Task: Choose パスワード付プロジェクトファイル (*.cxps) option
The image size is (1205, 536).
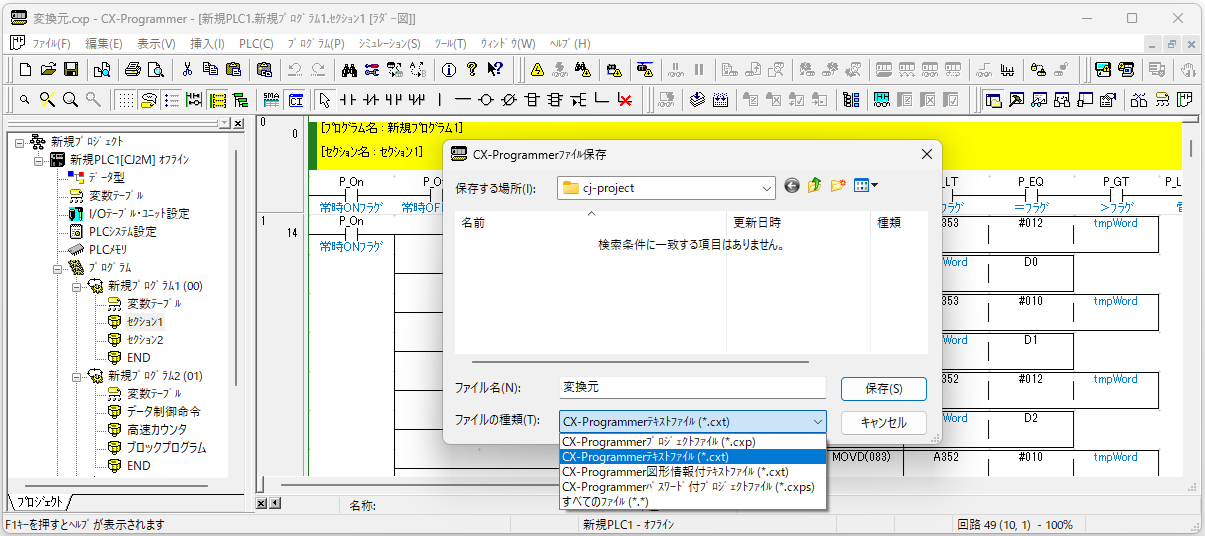Action: point(693,487)
